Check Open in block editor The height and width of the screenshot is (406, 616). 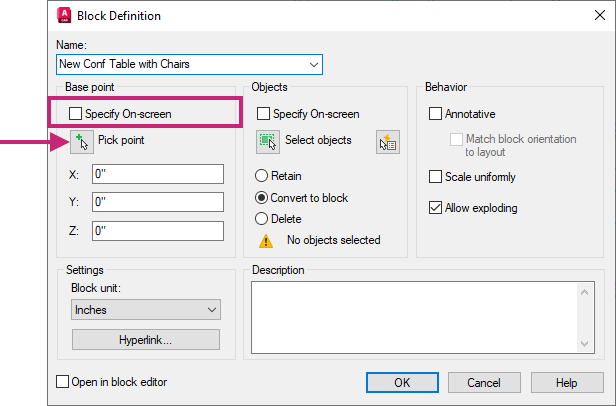63,382
